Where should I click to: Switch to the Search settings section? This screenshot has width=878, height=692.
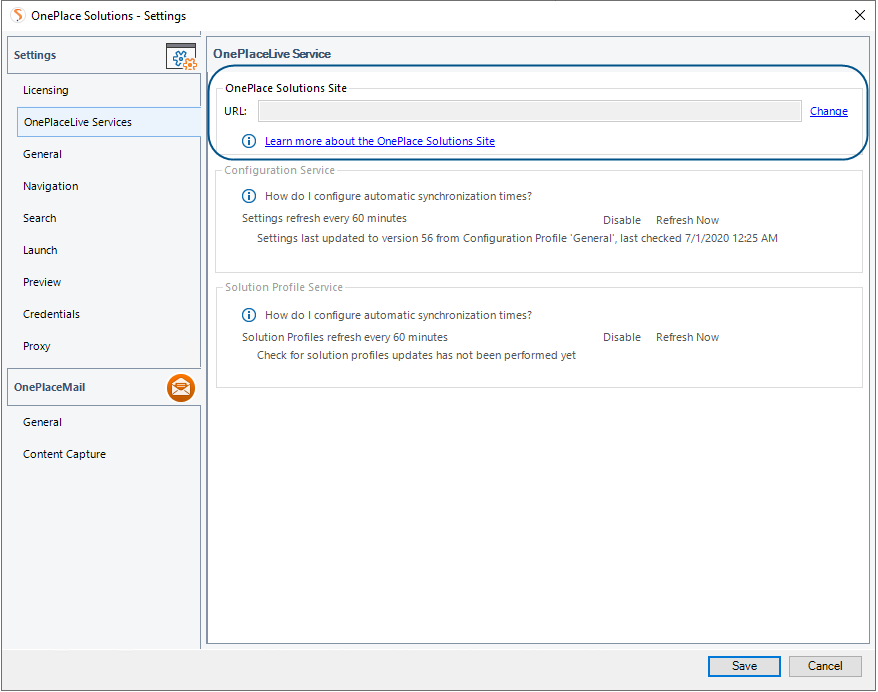coord(39,217)
